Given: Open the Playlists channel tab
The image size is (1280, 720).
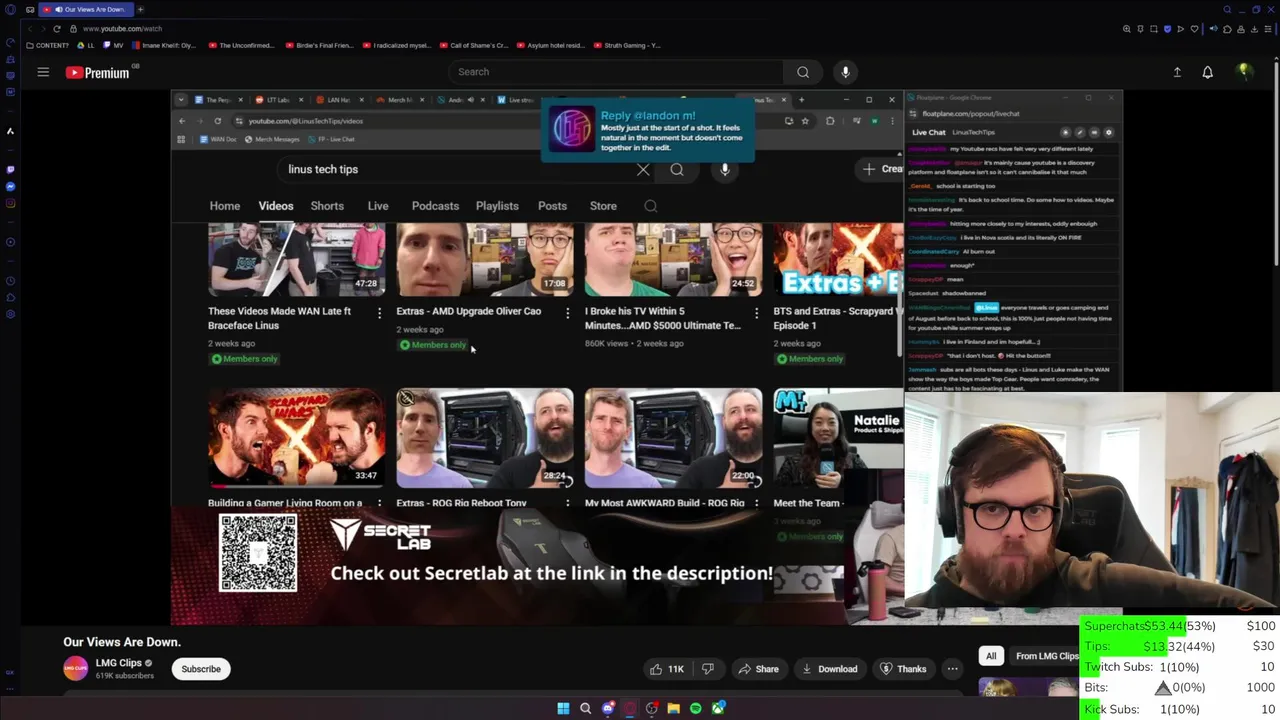Looking at the screenshot, I should click(x=497, y=206).
